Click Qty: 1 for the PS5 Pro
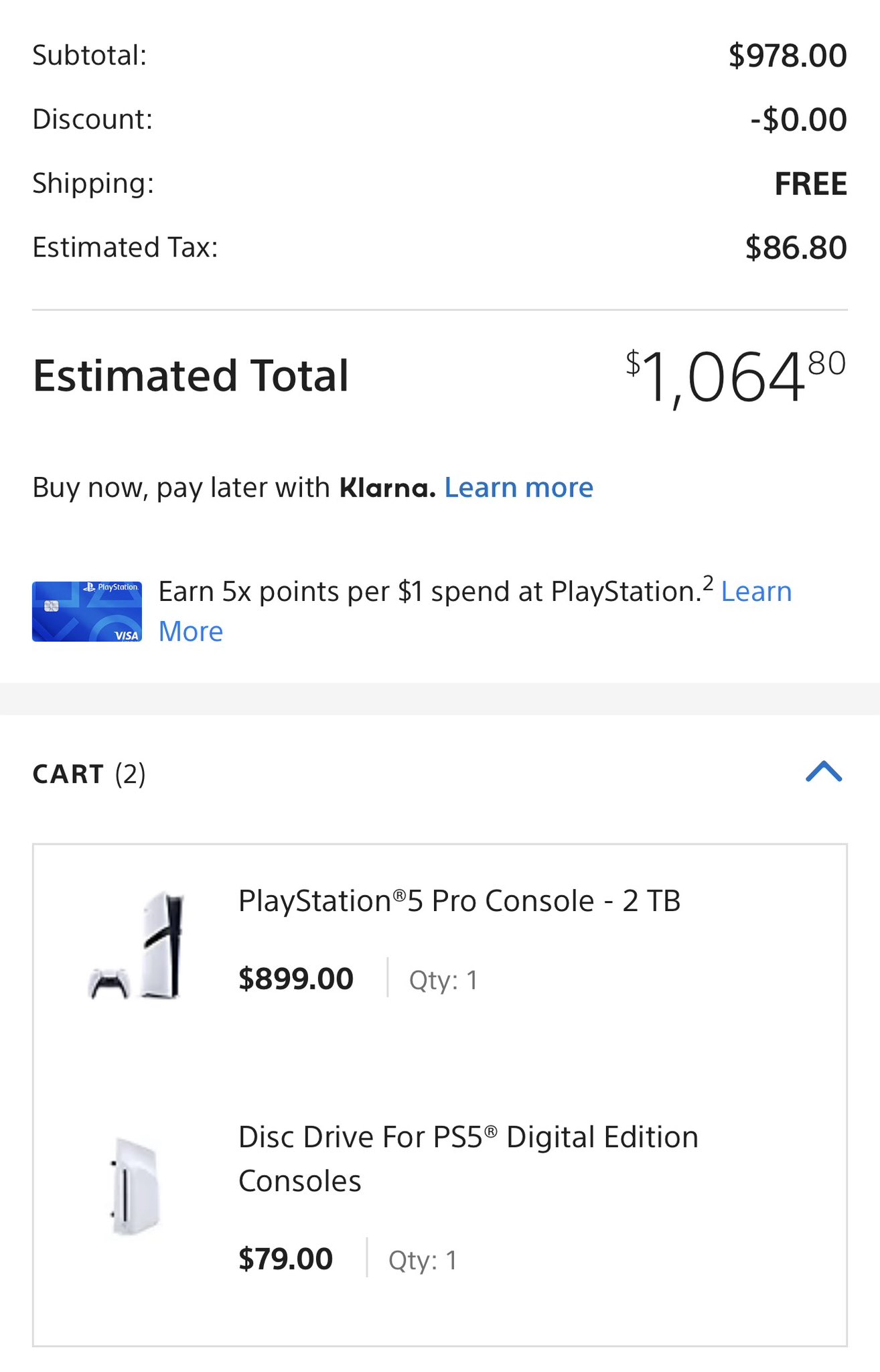Image resolution: width=880 pixels, height=1372 pixels. pyautogui.click(x=443, y=980)
